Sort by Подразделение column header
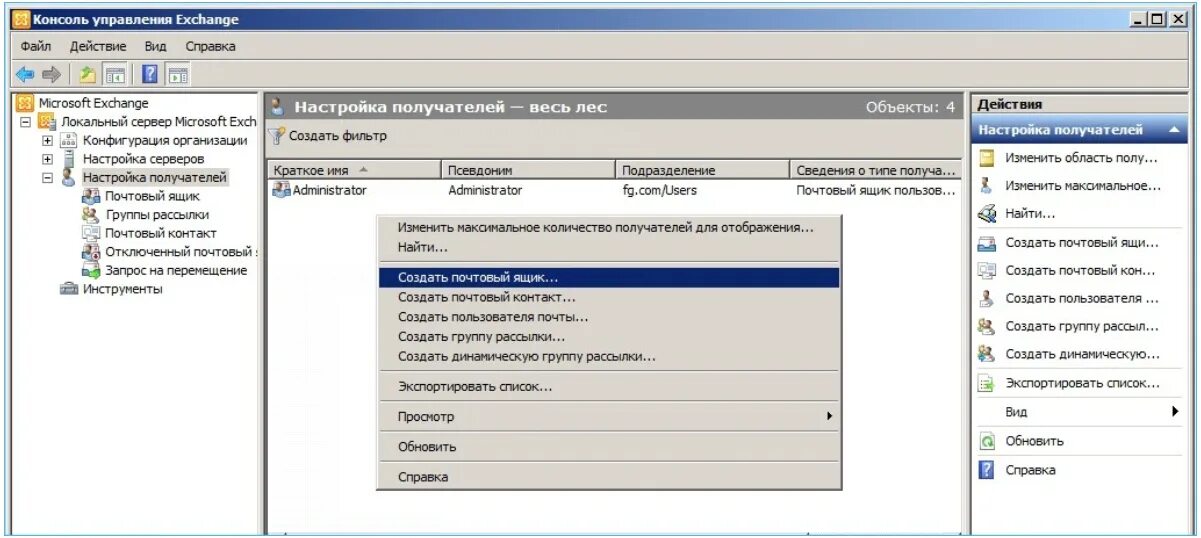Image resolution: width=1201 pixels, height=538 pixels. pos(702,170)
